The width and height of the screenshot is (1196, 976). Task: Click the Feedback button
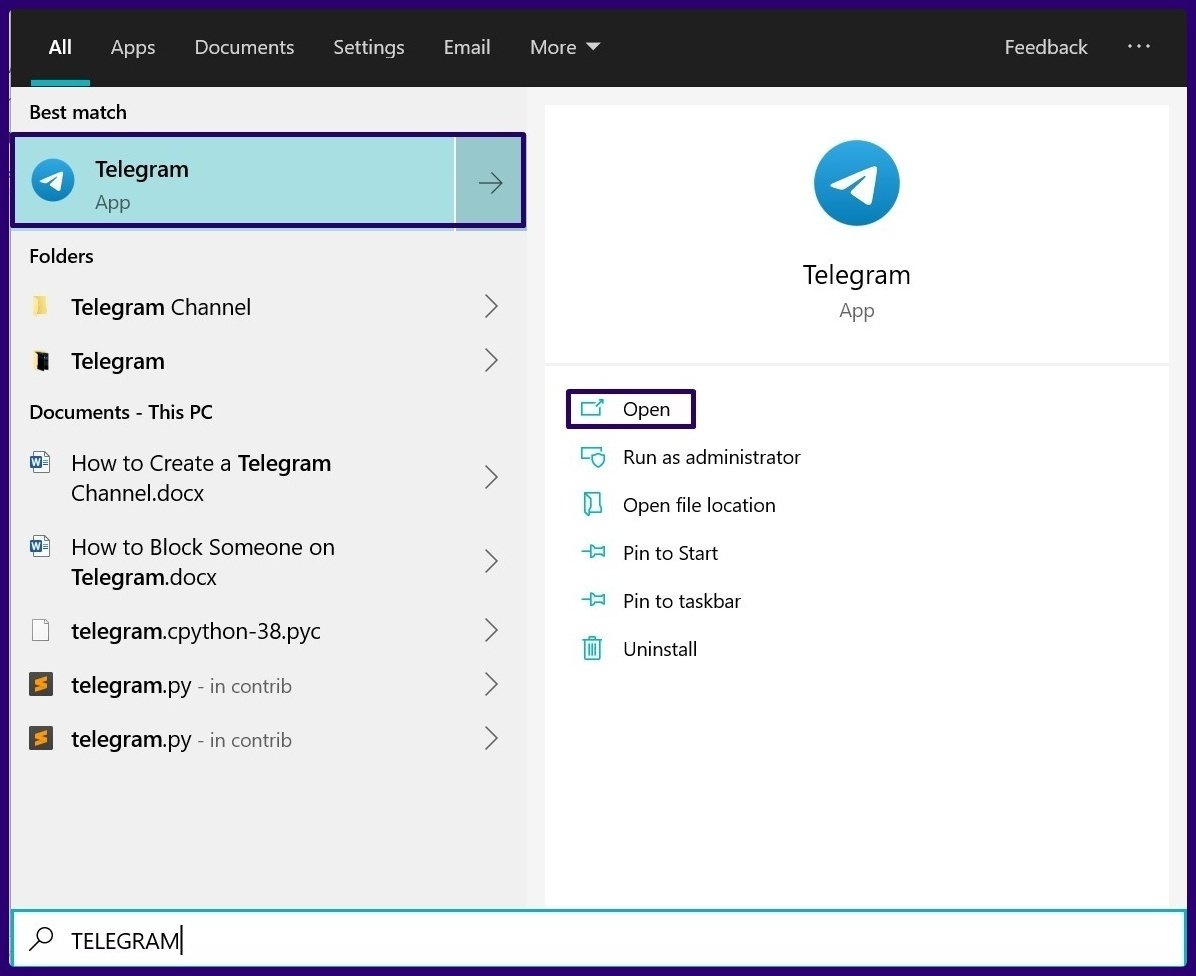coord(1046,47)
